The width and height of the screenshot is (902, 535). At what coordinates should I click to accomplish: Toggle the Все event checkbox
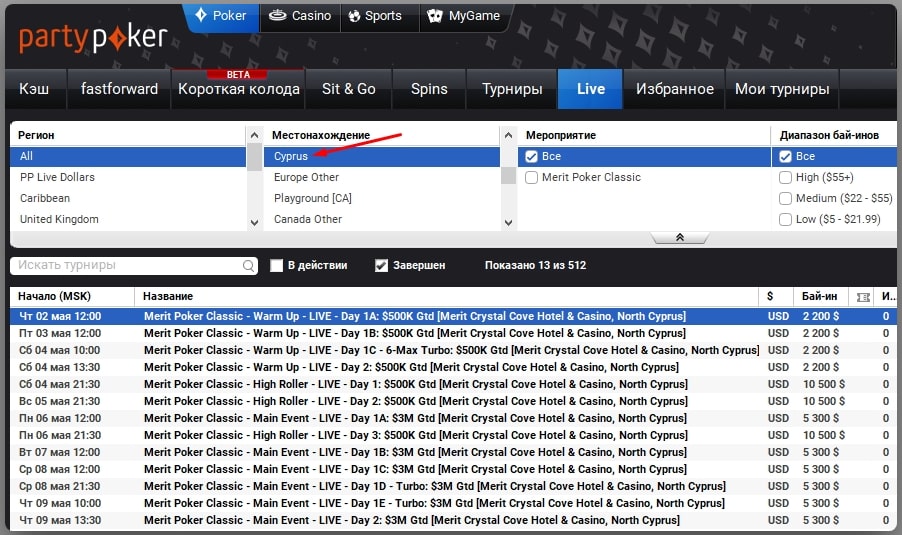click(532, 156)
